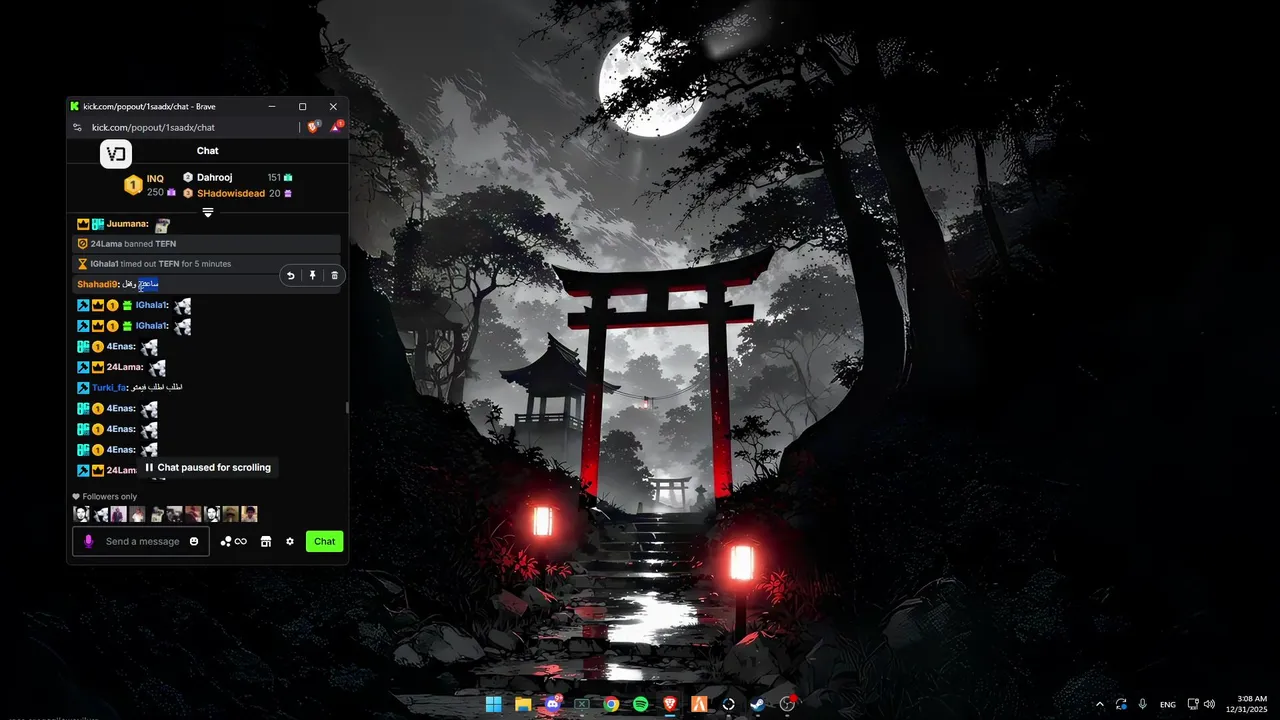The width and height of the screenshot is (1280, 720).
Task: Collapse the leaderboard with double-line arrow
Action: click(208, 212)
